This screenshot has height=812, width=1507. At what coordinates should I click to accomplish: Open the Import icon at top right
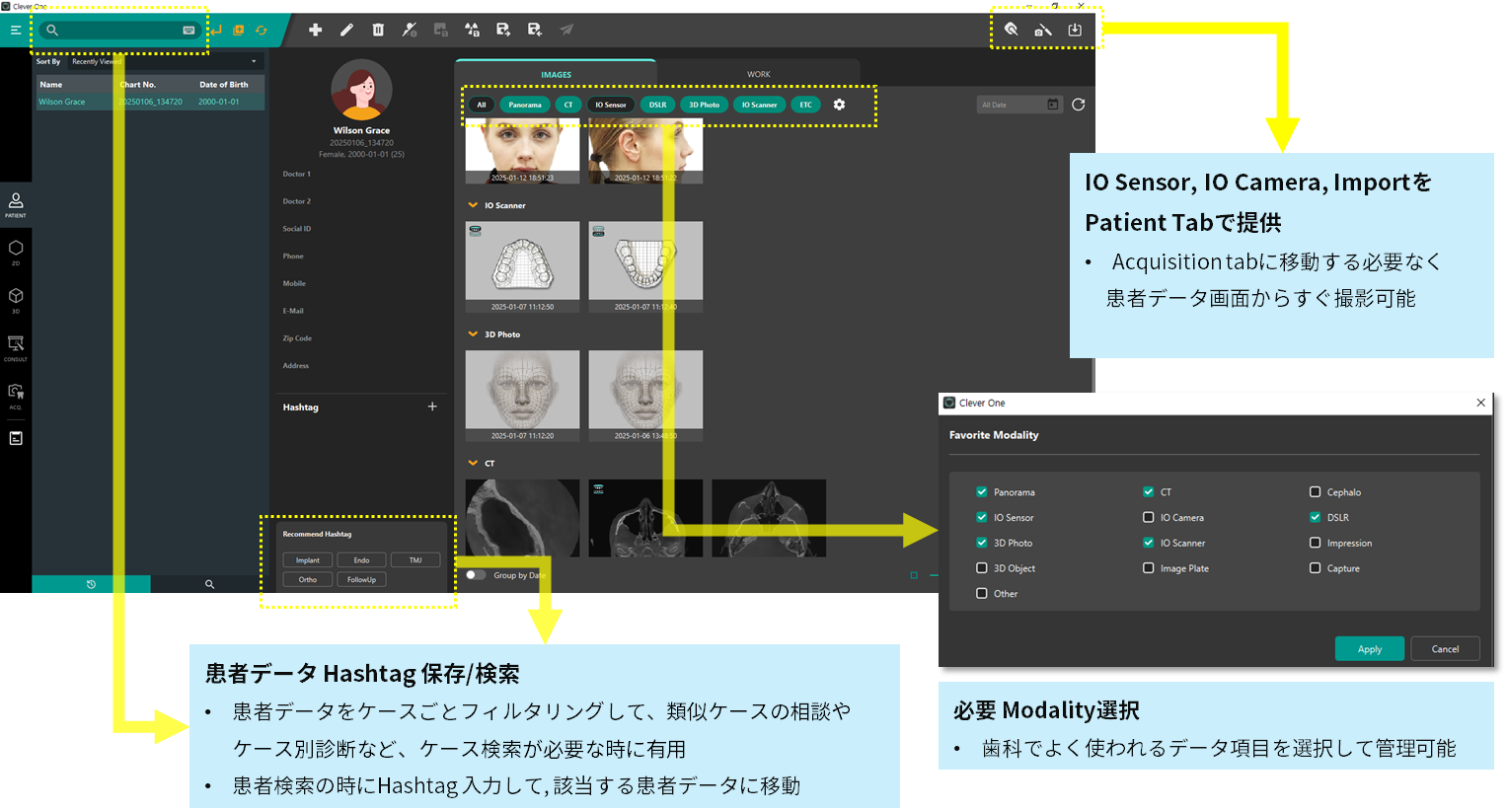[1075, 30]
